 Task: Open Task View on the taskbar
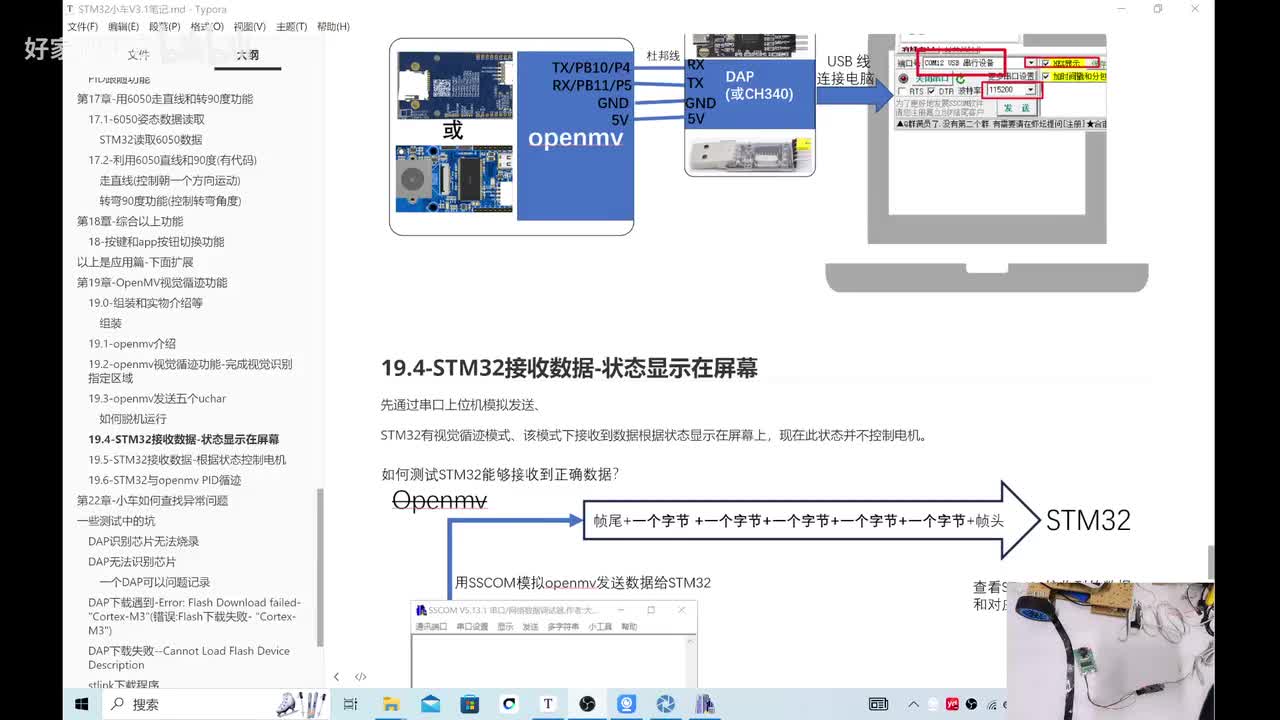point(350,704)
